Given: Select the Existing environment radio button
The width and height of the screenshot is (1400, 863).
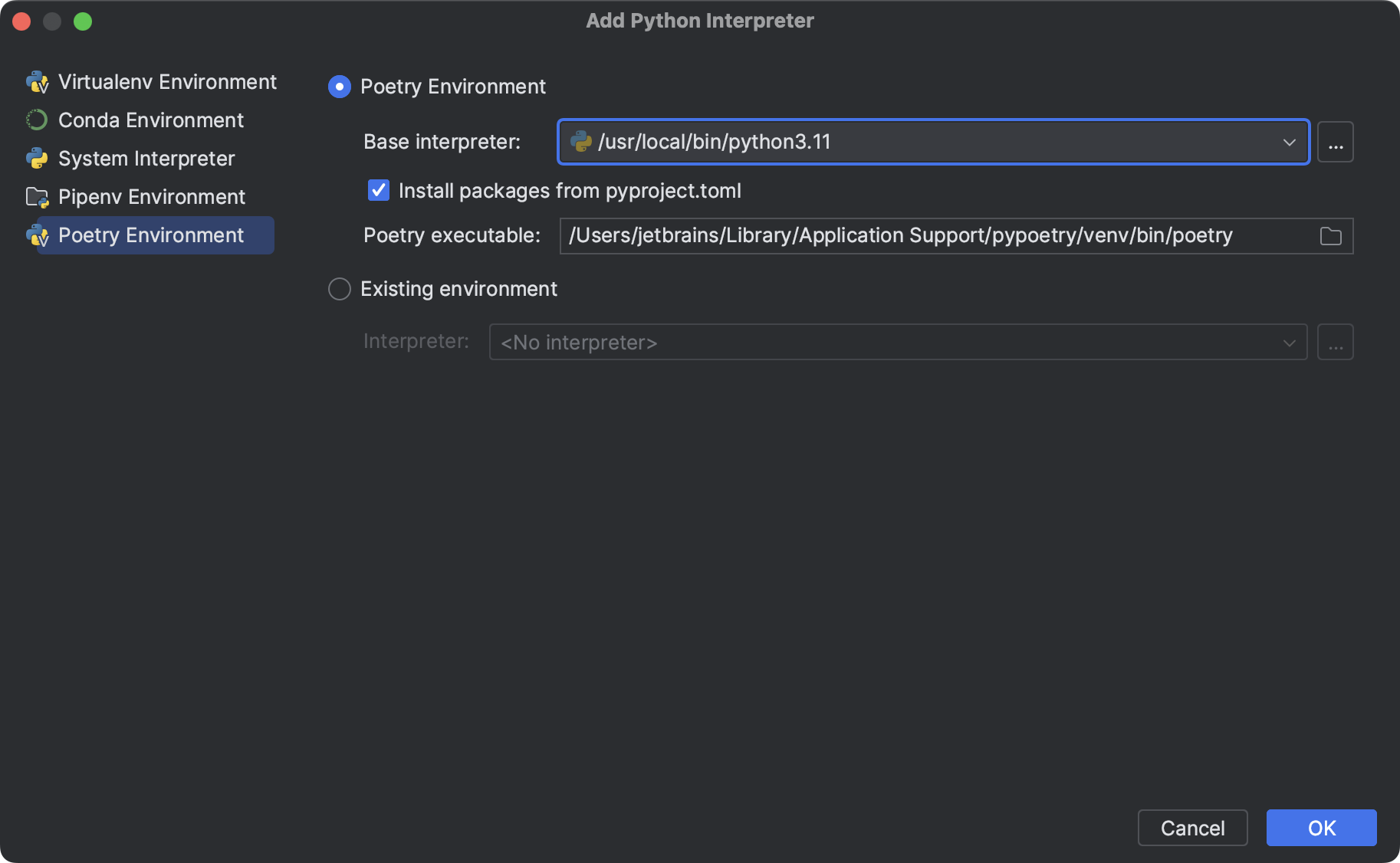Looking at the screenshot, I should coord(339,289).
